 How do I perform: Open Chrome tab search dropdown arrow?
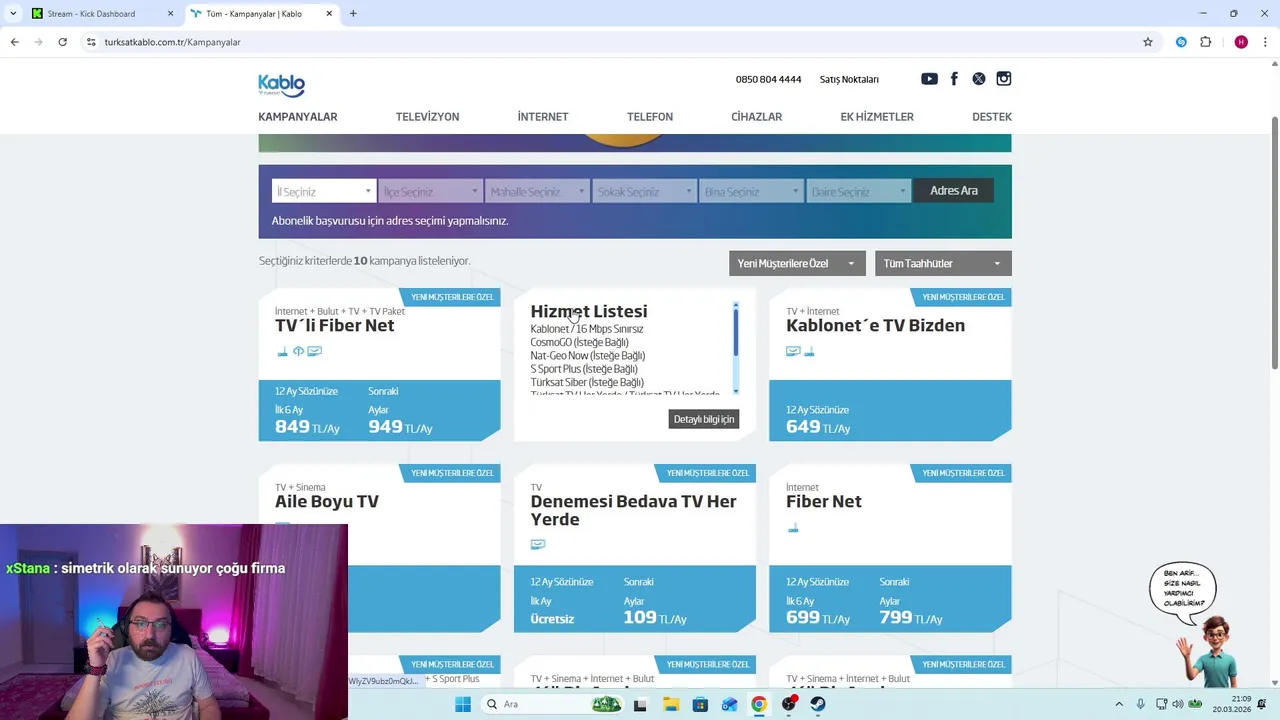click(13, 13)
